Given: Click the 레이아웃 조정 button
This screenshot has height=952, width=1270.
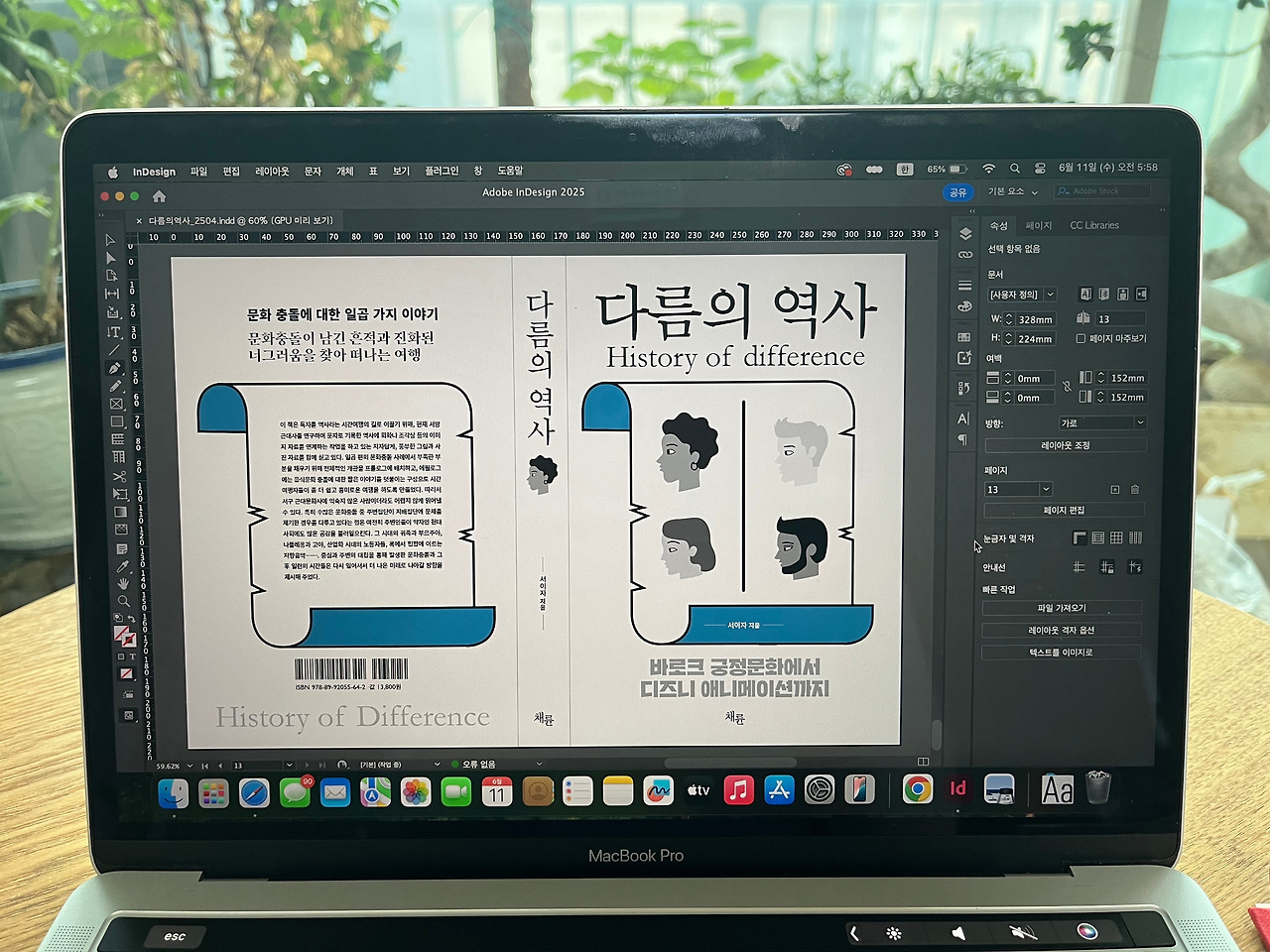Looking at the screenshot, I should (x=1067, y=445).
